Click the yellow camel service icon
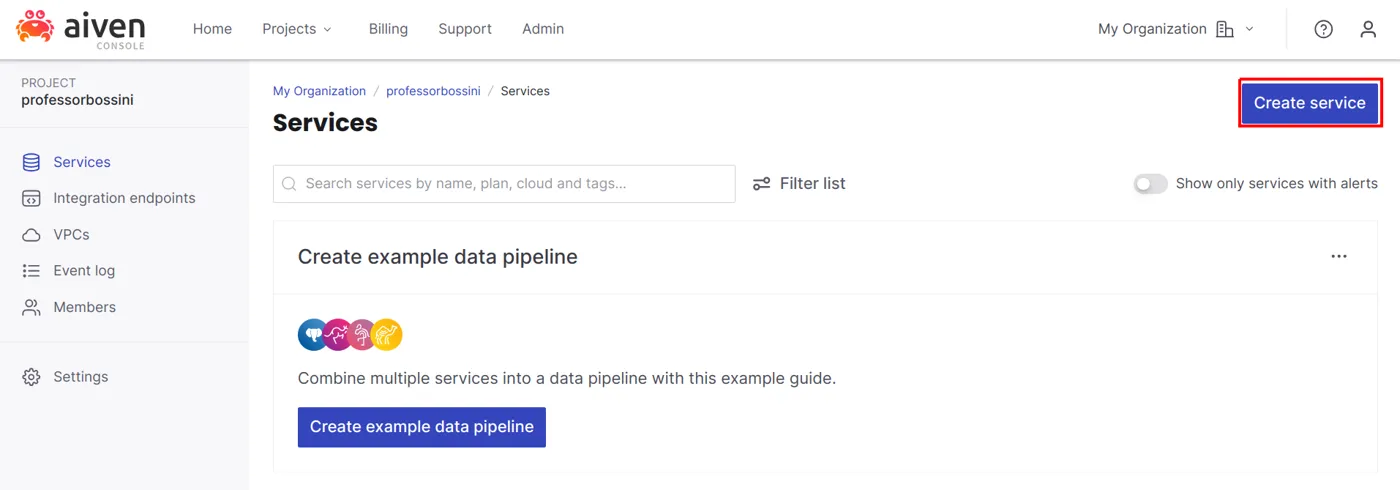The width and height of the screenshot is (1400, 490). [x=387, y=335]
